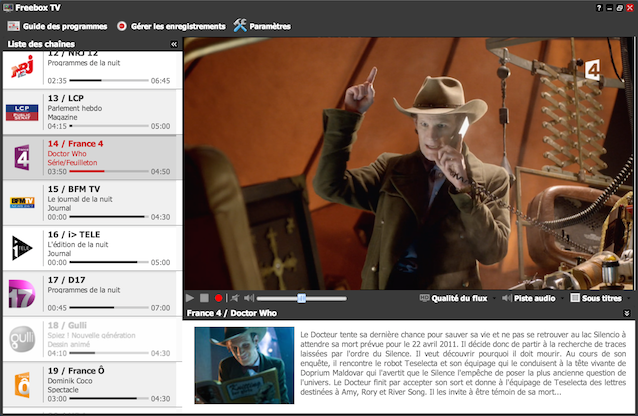638x416 pixels.
Task: Select the 18 / Gulli channel title
Action: [67, 325]
